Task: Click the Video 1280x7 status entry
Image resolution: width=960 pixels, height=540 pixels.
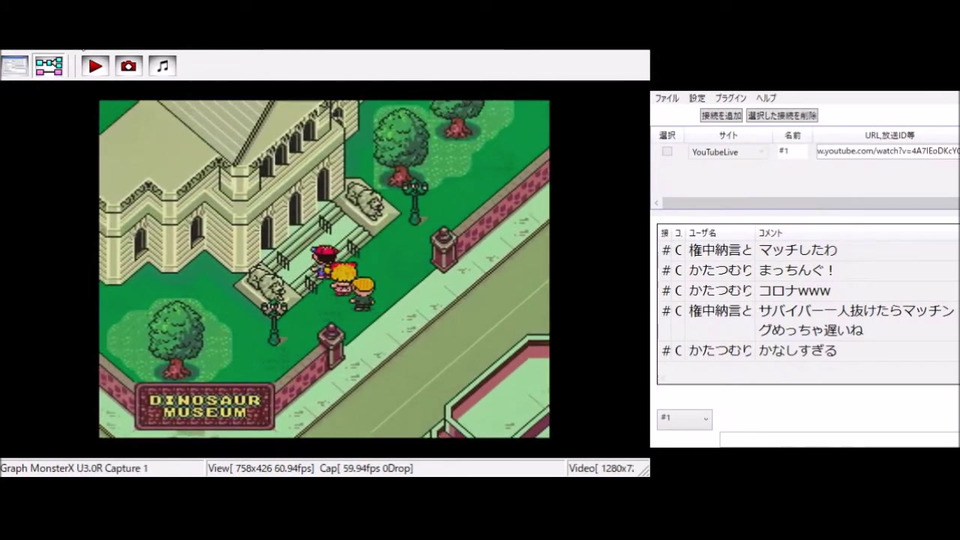Action: [x=601, y=468]
